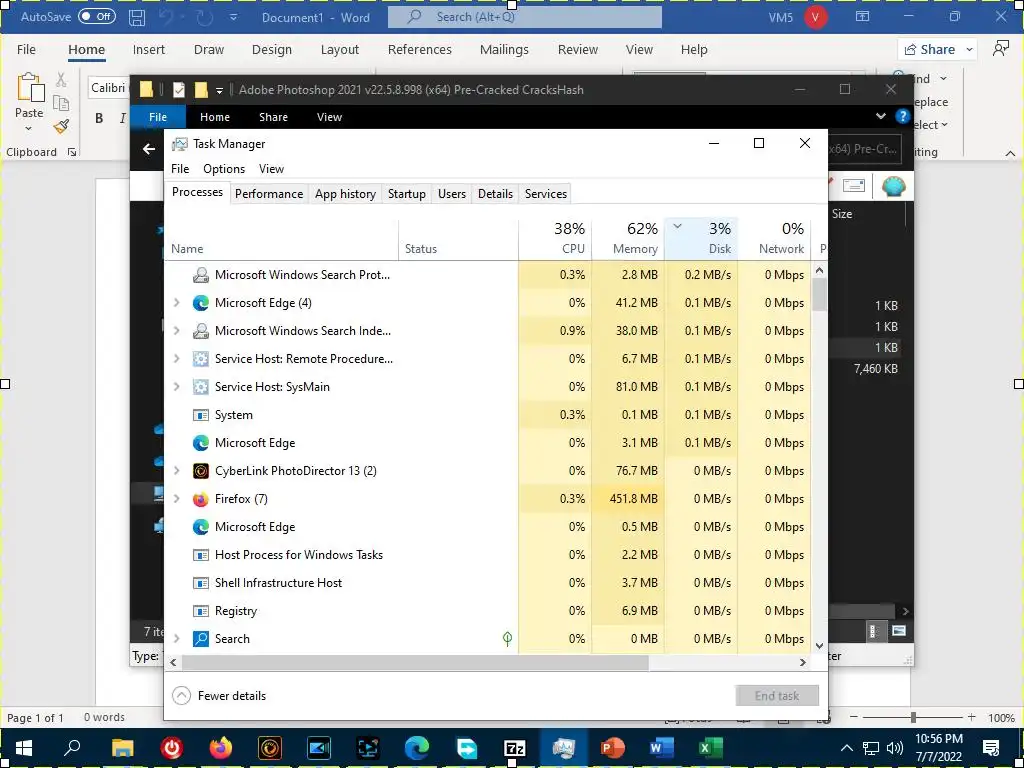Click taskbar search magnifier icon

coord(72,747)
